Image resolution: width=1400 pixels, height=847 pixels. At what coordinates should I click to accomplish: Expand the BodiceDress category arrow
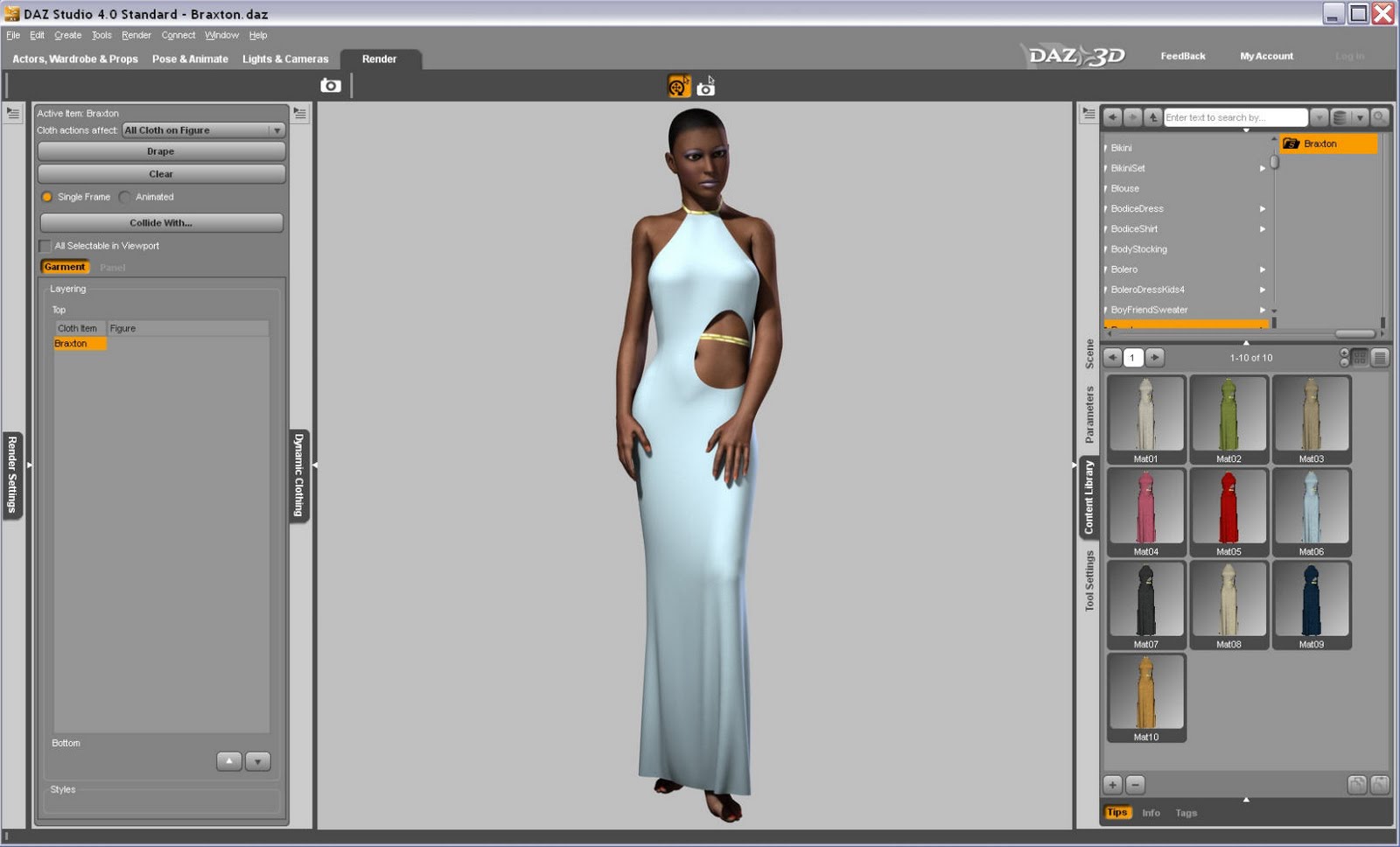[1263, 208]
